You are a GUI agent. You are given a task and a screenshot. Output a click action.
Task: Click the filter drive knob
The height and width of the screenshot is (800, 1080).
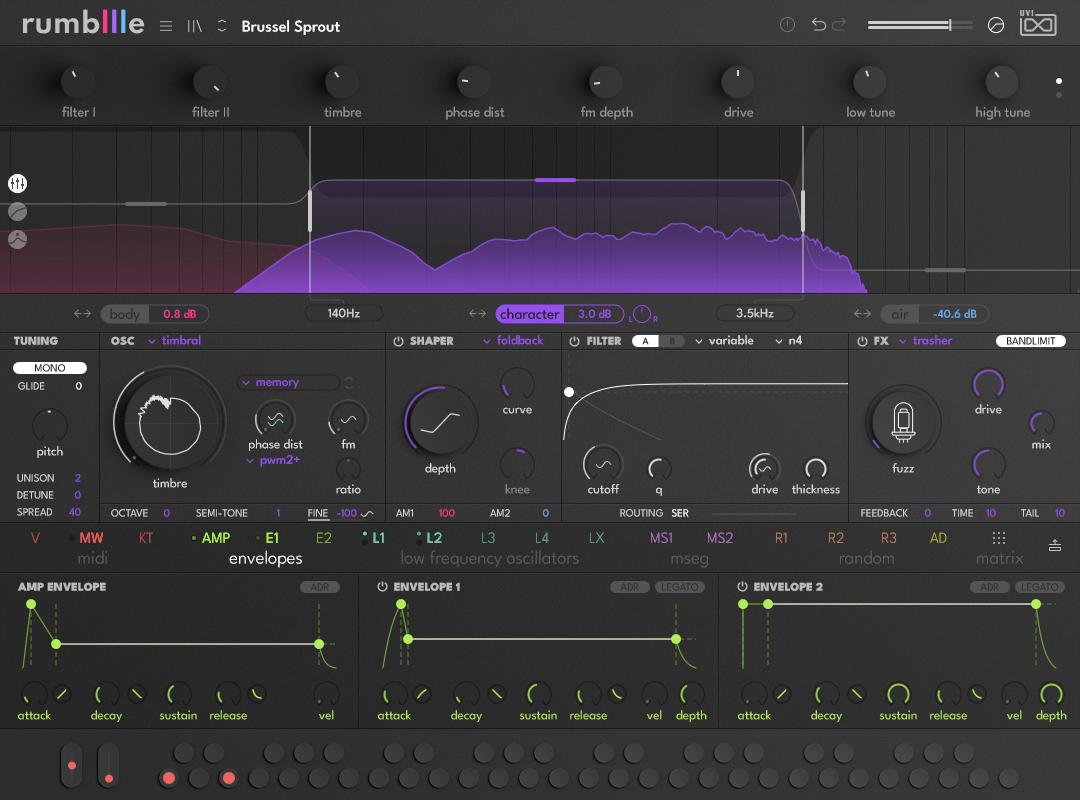pos(764,468)
